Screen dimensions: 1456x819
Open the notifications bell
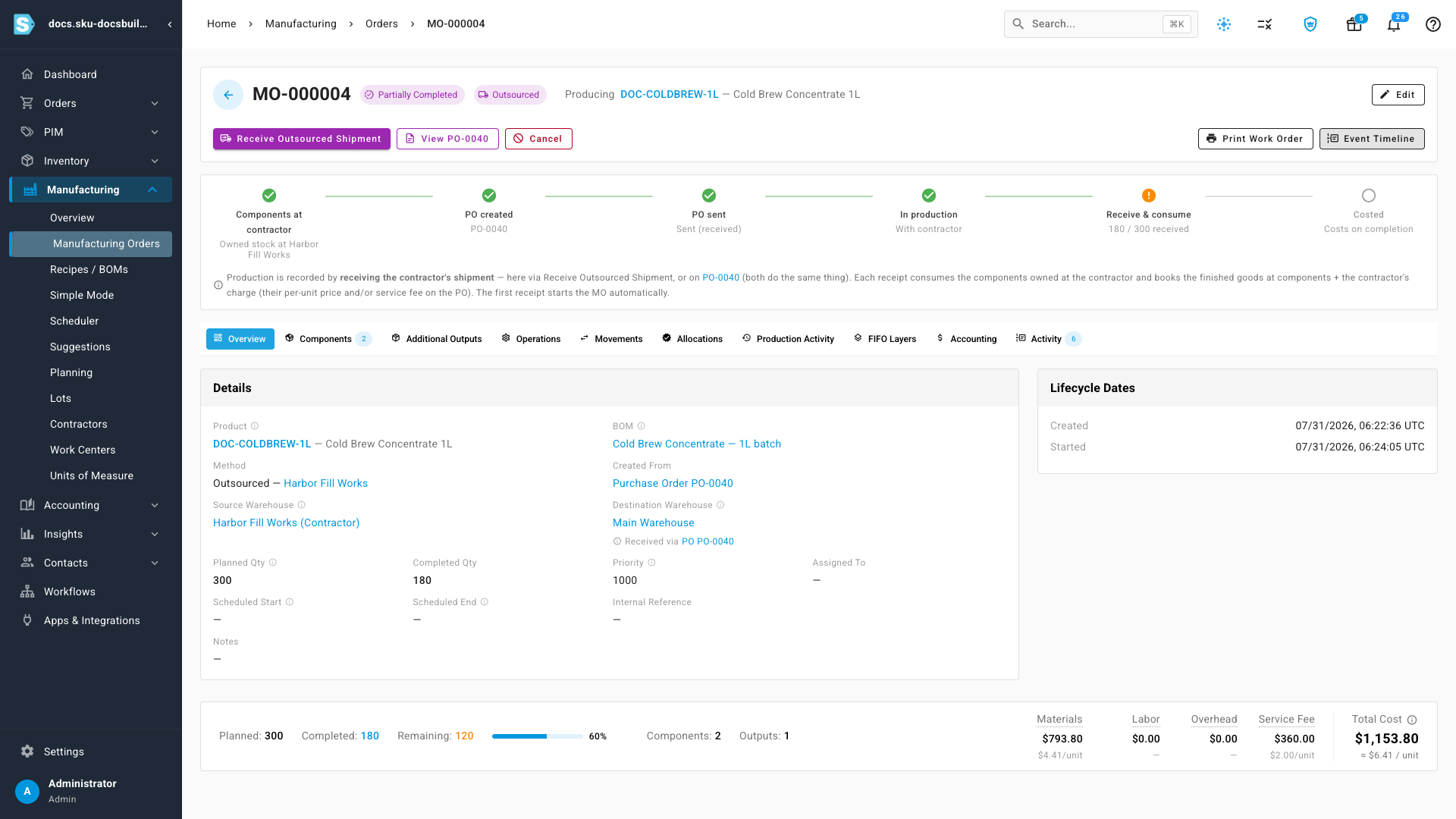[x=1394, y=24]
